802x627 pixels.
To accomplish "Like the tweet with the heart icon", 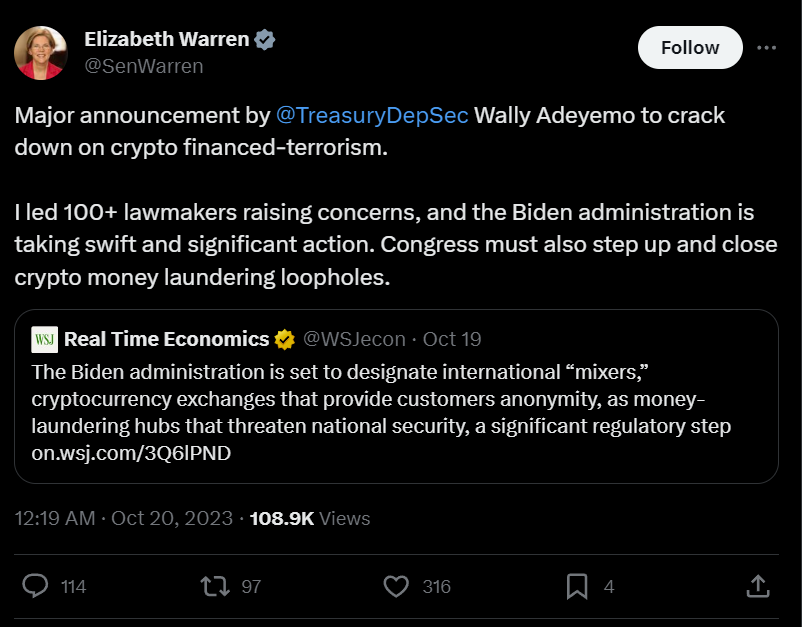I will (397, 586).
